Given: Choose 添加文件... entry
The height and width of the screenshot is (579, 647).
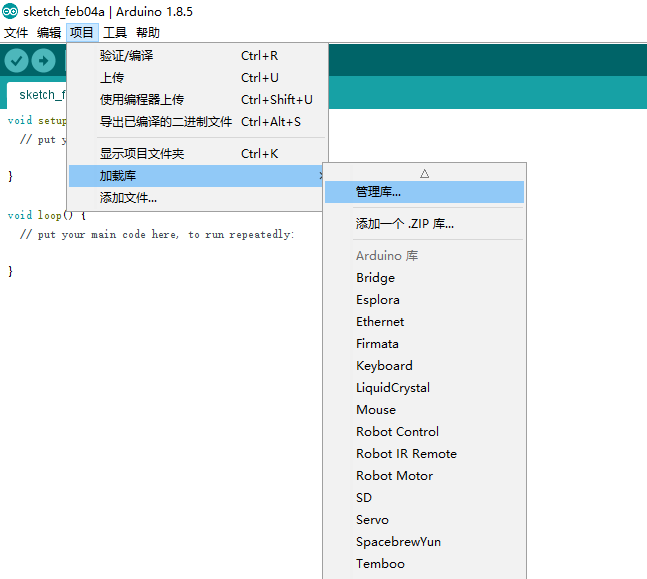Looking at the screenshot, I should (196, 198).
